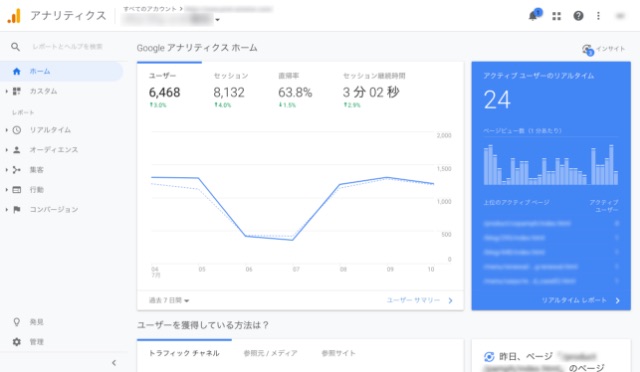Expand the カスタム section arrow
Viewport: 640px width, 372px height.
(x=7, y=91)
